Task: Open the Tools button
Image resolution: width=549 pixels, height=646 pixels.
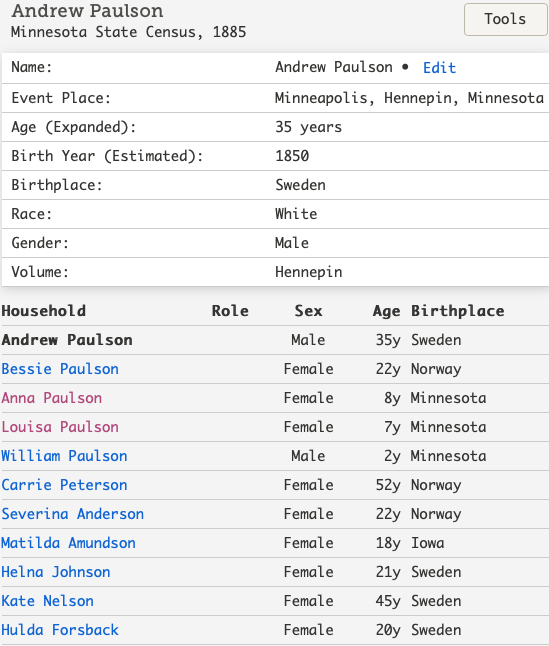Action: (505, 19)
